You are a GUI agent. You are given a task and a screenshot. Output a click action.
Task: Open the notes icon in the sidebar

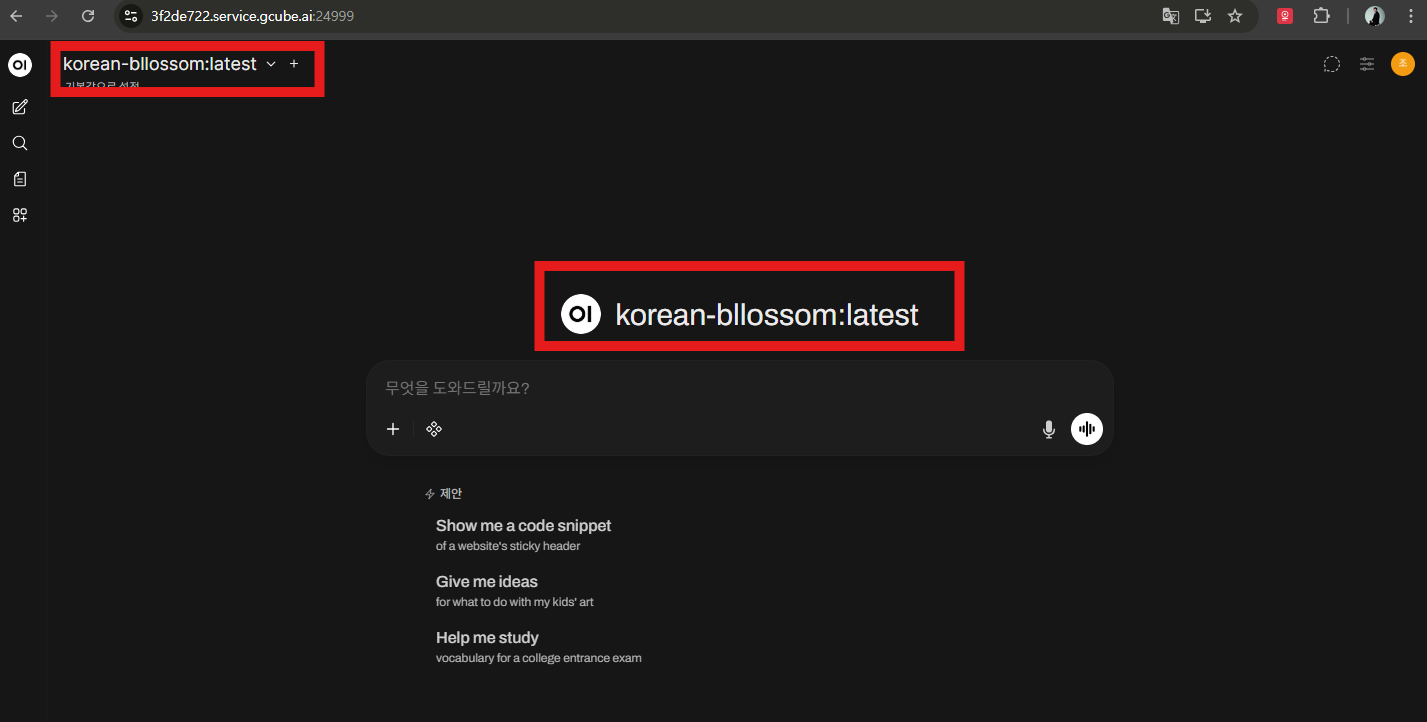tap(19, 179)
